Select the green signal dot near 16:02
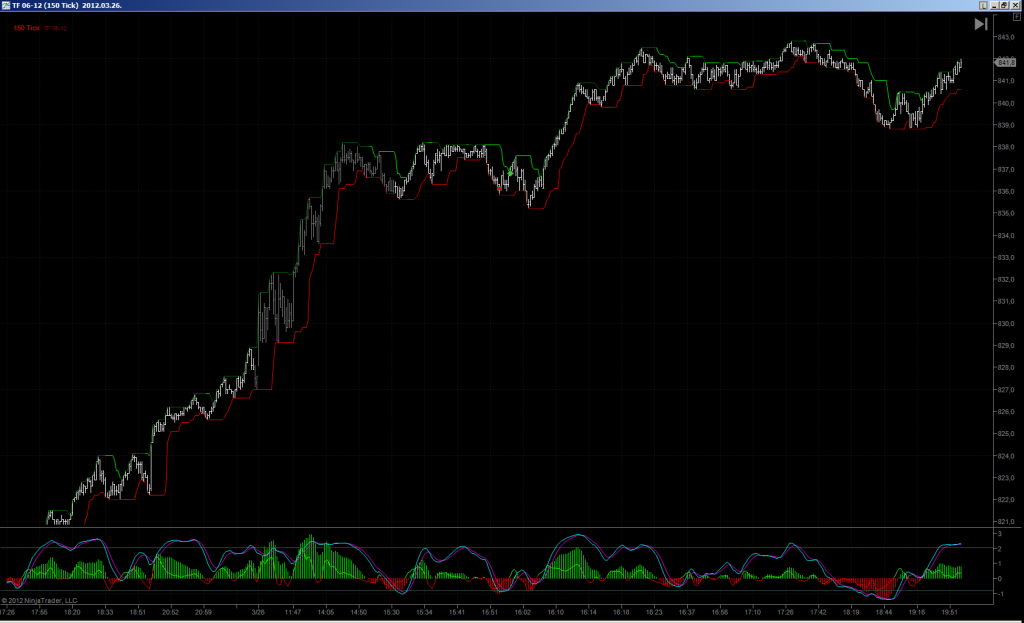The width and height of the screenshot is (1024, 623). pyautogui.click(x=510, y=173)
